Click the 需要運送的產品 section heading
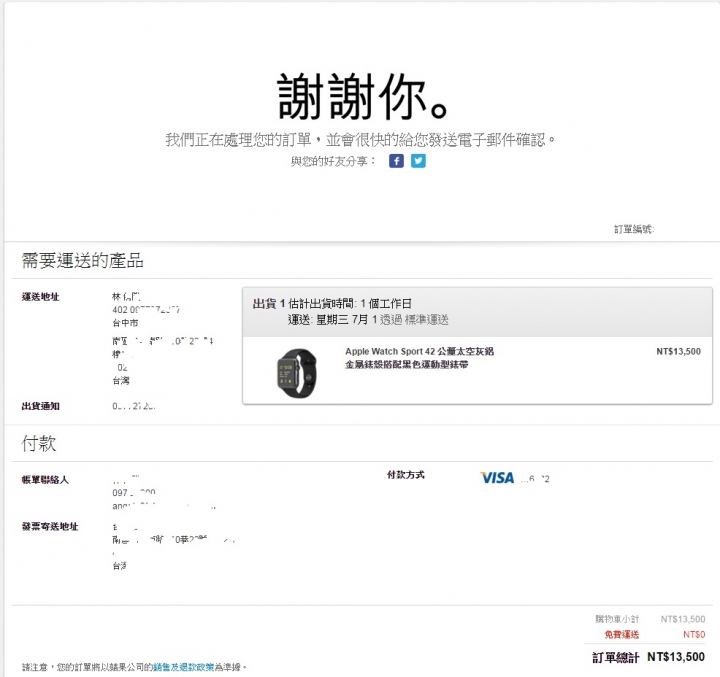Image resolution: width=720 pixels, height=677 pixels. [x=83, y=260]
